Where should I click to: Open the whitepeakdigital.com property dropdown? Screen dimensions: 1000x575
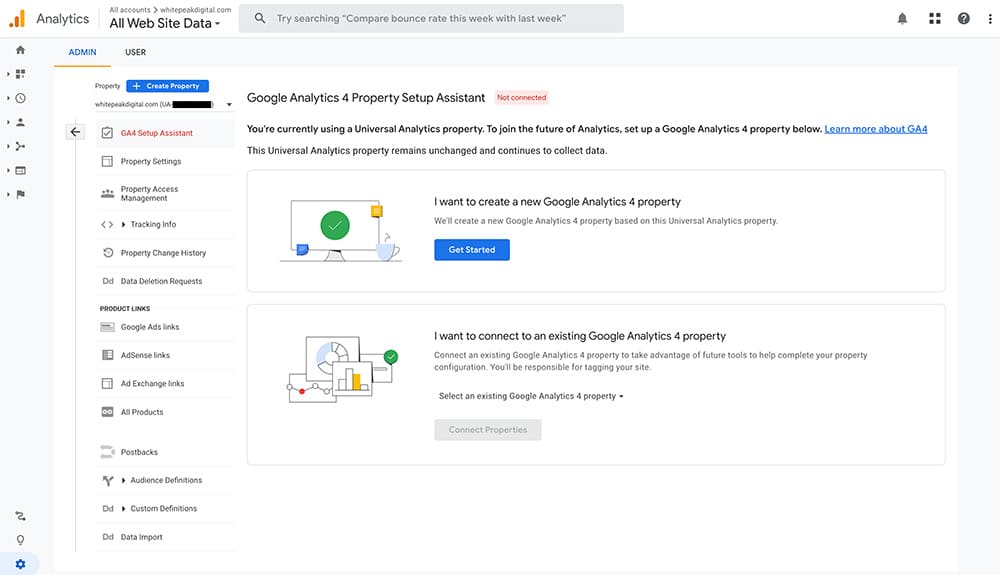[164, 105]
